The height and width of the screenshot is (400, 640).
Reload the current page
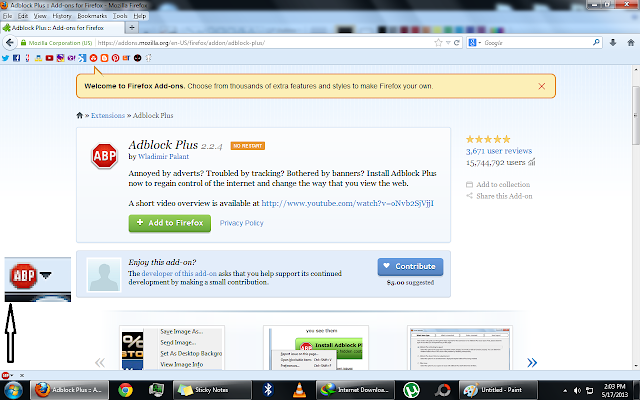tap(457, 43)
